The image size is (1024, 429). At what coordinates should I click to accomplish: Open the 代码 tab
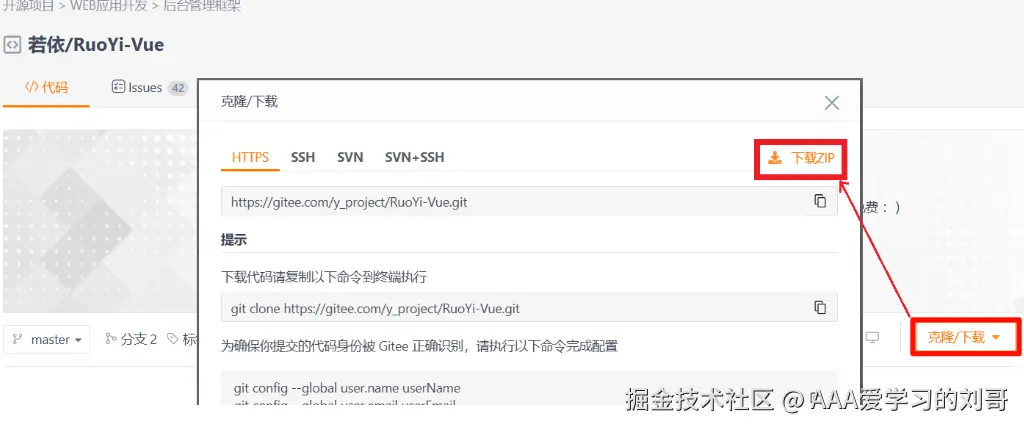[x=46, y=88]
